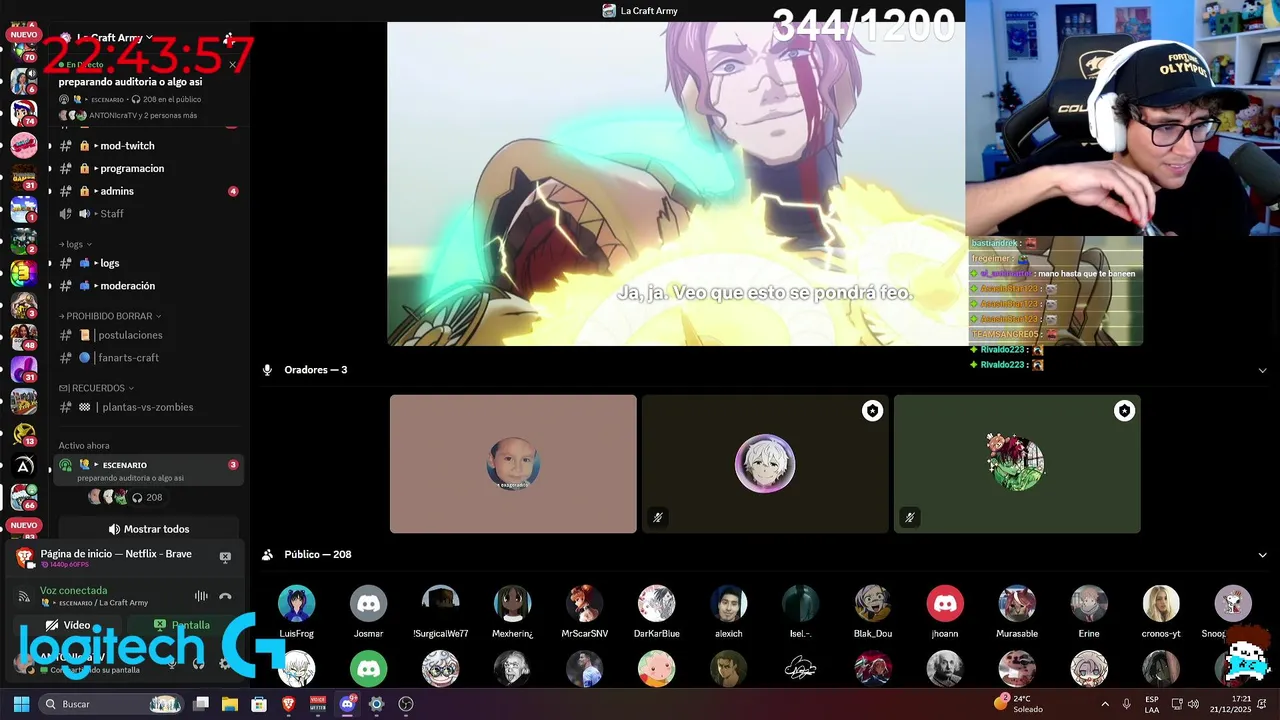Screen dimensions: 1280x720
Task: Open the mod-twitch channel
Action: [x=144, y=146]
